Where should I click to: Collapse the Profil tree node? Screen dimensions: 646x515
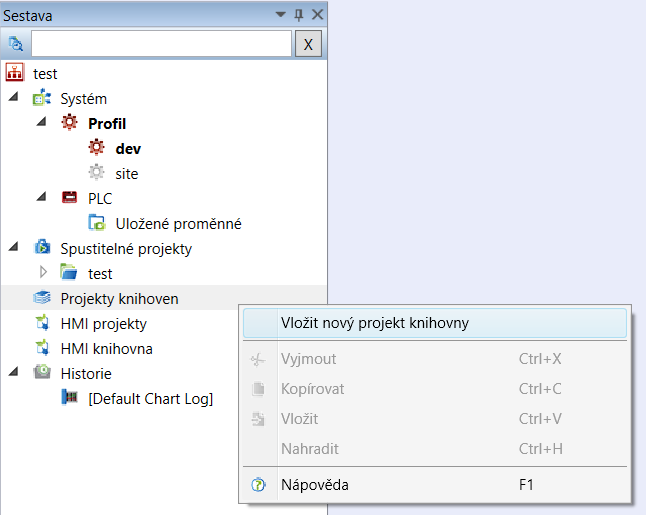(x=42, y=122)
